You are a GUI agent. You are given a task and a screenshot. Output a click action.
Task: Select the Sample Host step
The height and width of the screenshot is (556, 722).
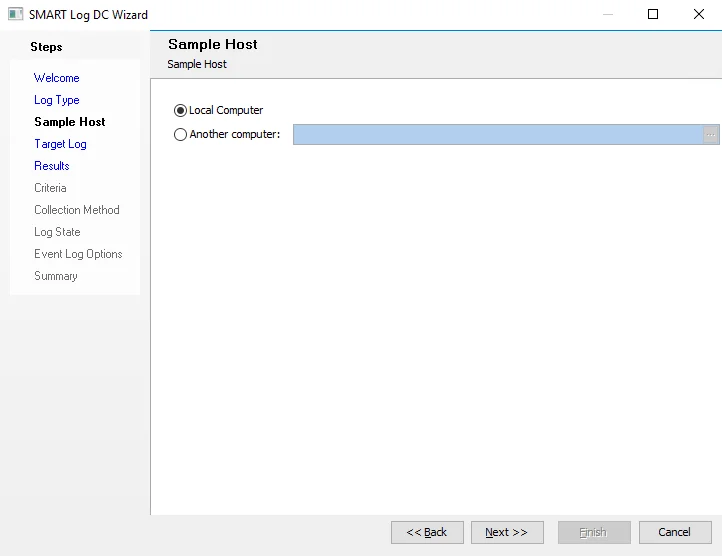[x=70, y=122]
